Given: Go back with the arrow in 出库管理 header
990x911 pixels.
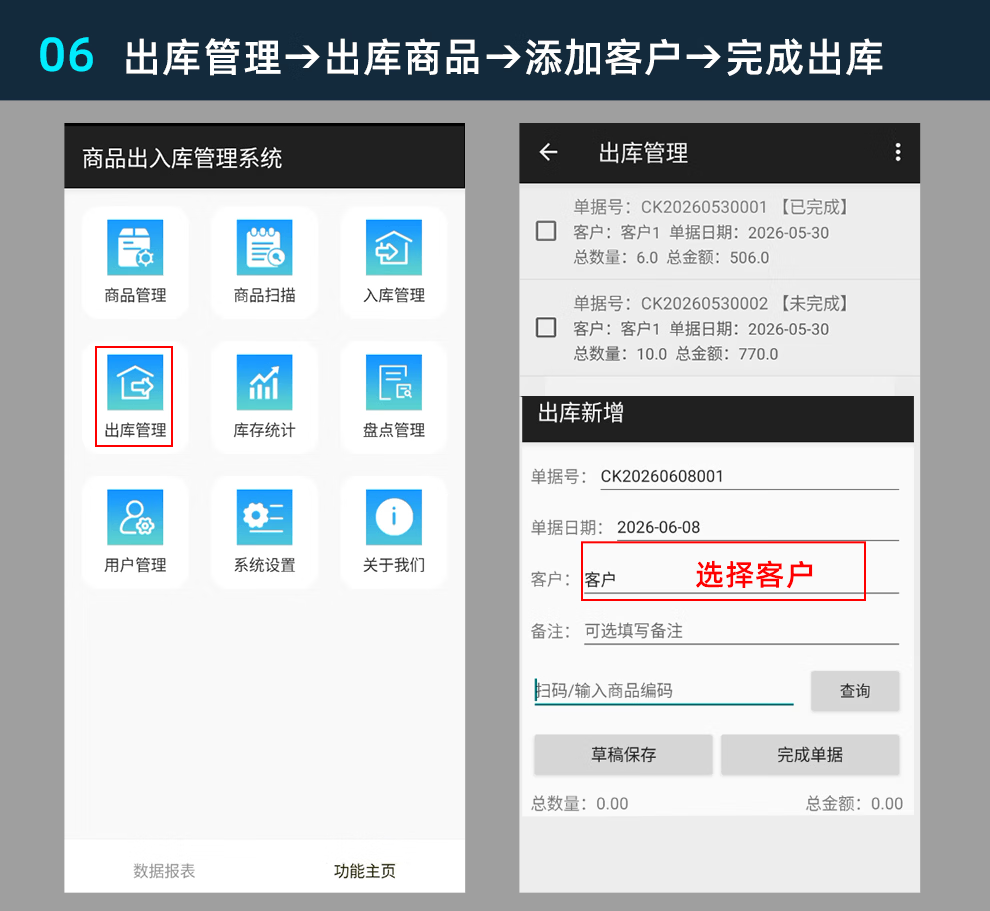Looking at the screenshot, I should [x=548, y=152].
